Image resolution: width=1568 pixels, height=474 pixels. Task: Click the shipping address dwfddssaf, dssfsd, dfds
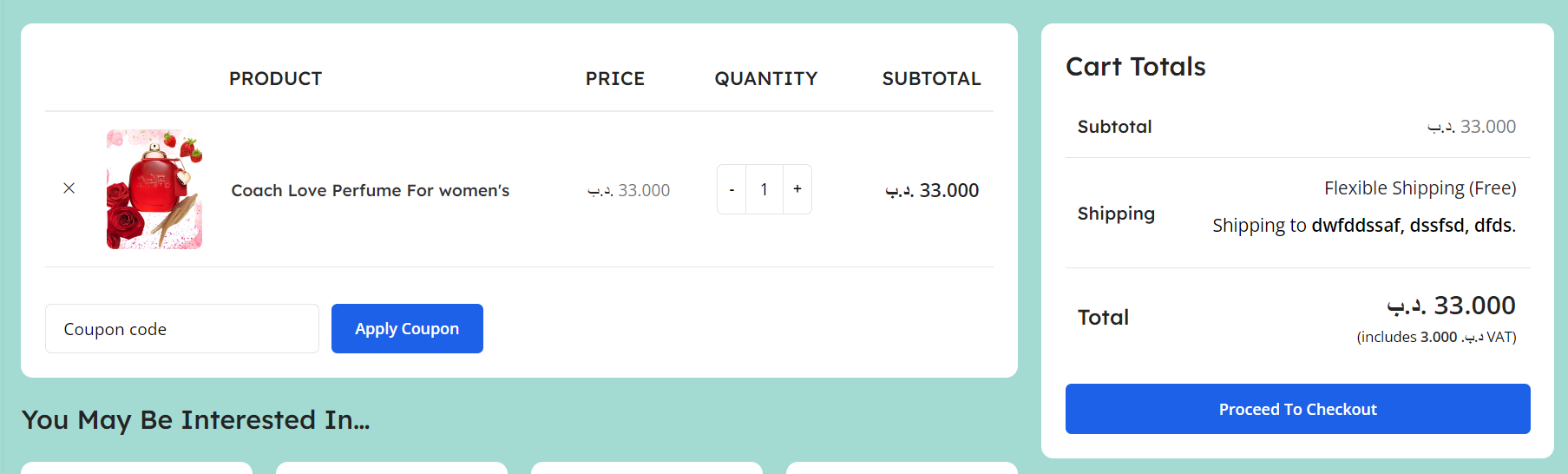click(x=1414, y=226)
